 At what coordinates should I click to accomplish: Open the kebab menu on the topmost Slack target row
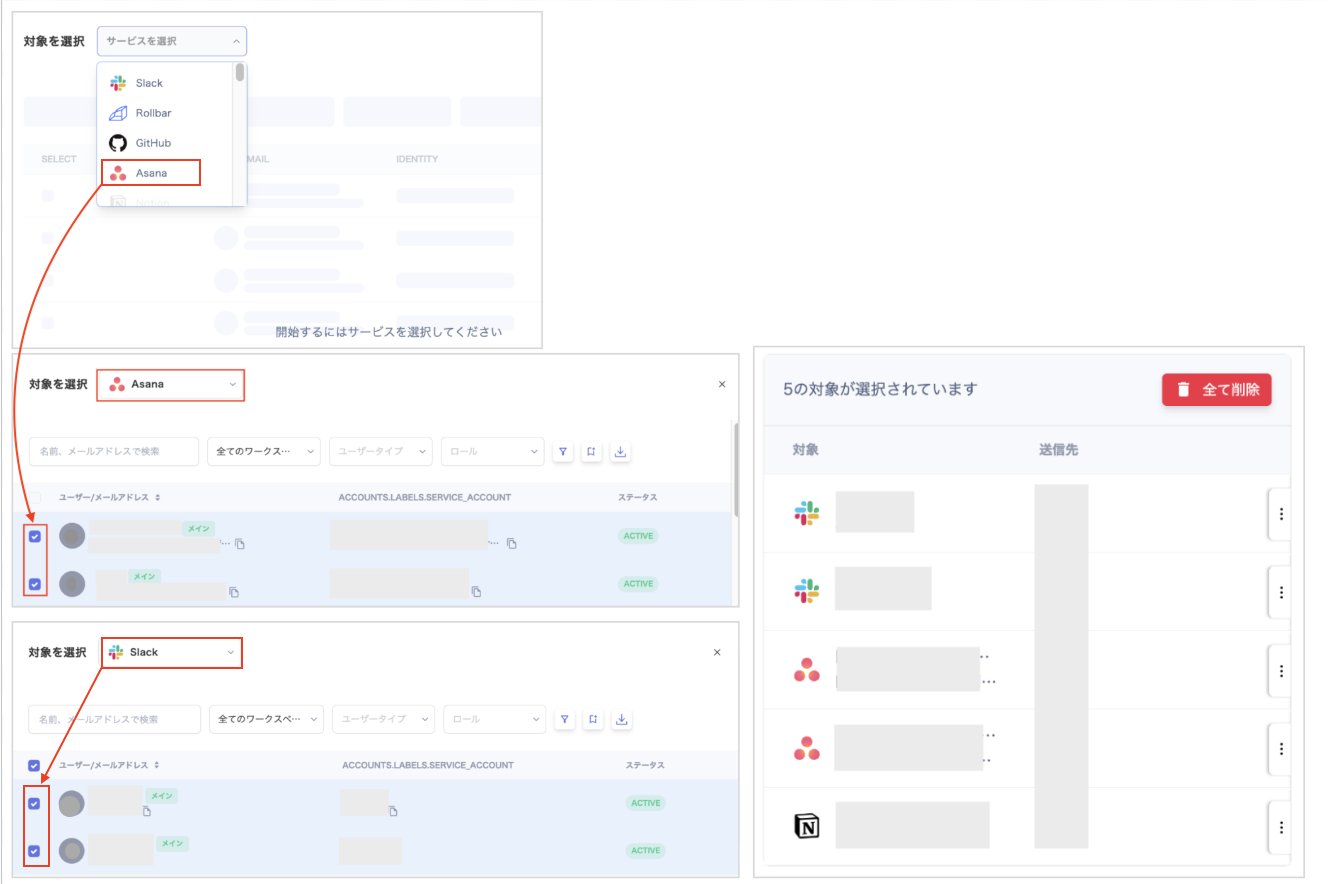[x=1281, y=514]
